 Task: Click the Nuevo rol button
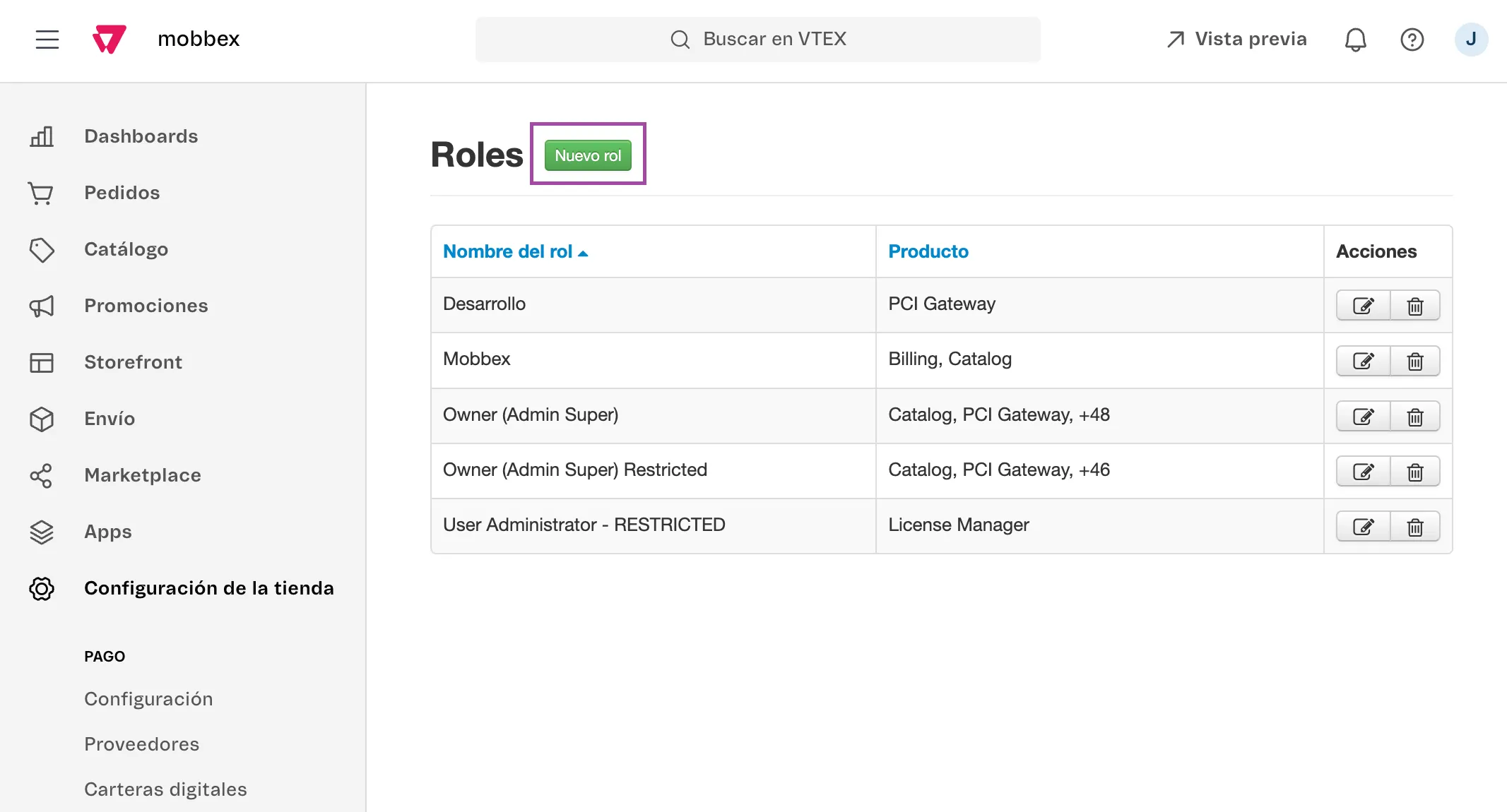588,155
